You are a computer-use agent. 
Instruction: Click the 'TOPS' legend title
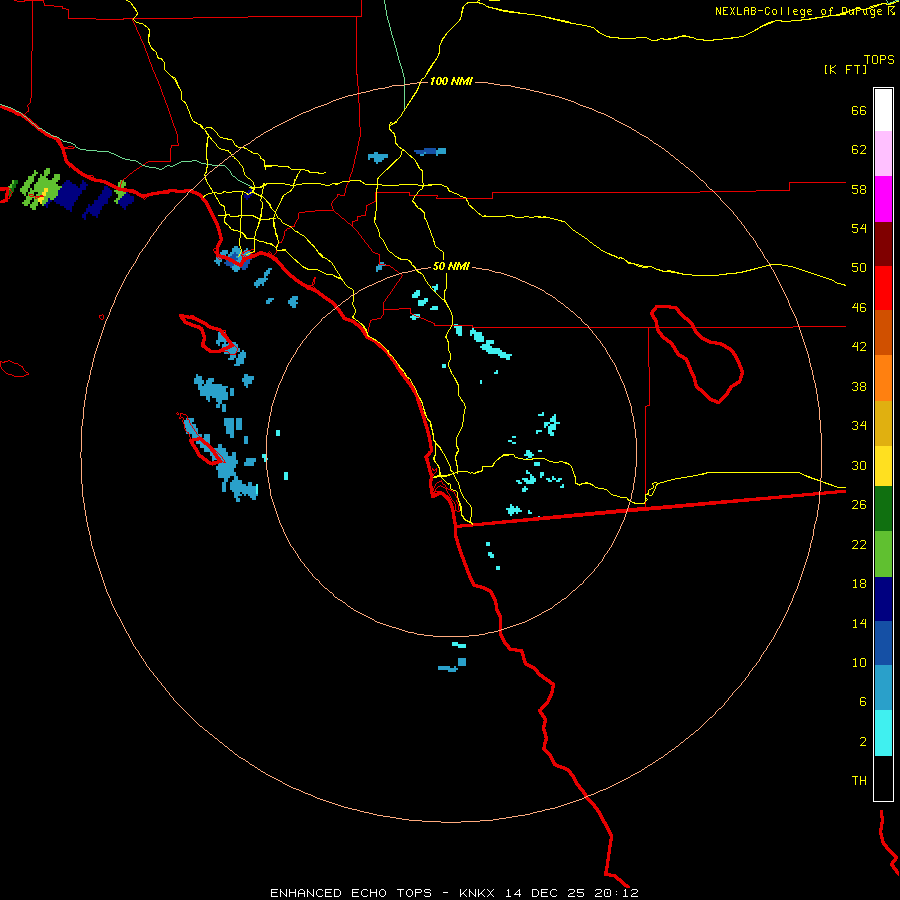click(x=879, y=59)
